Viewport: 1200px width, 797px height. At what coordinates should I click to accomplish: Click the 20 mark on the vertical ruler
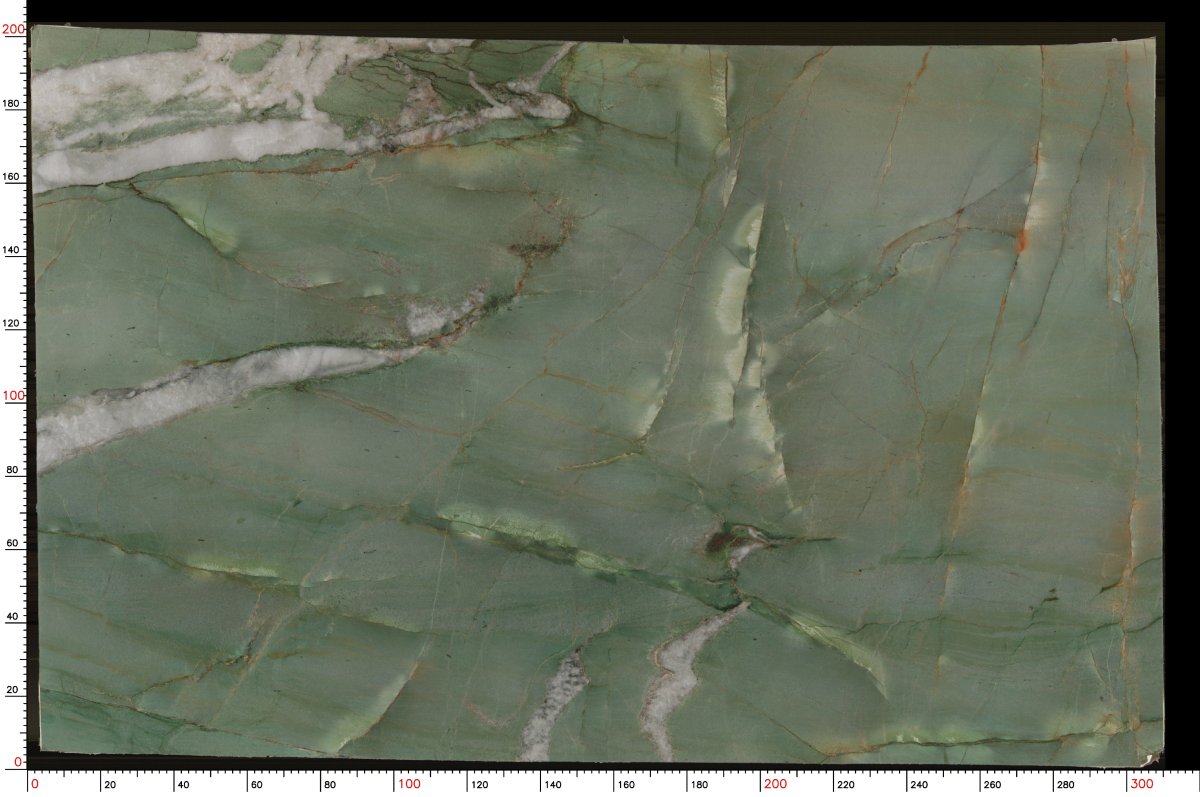point(14,689)
